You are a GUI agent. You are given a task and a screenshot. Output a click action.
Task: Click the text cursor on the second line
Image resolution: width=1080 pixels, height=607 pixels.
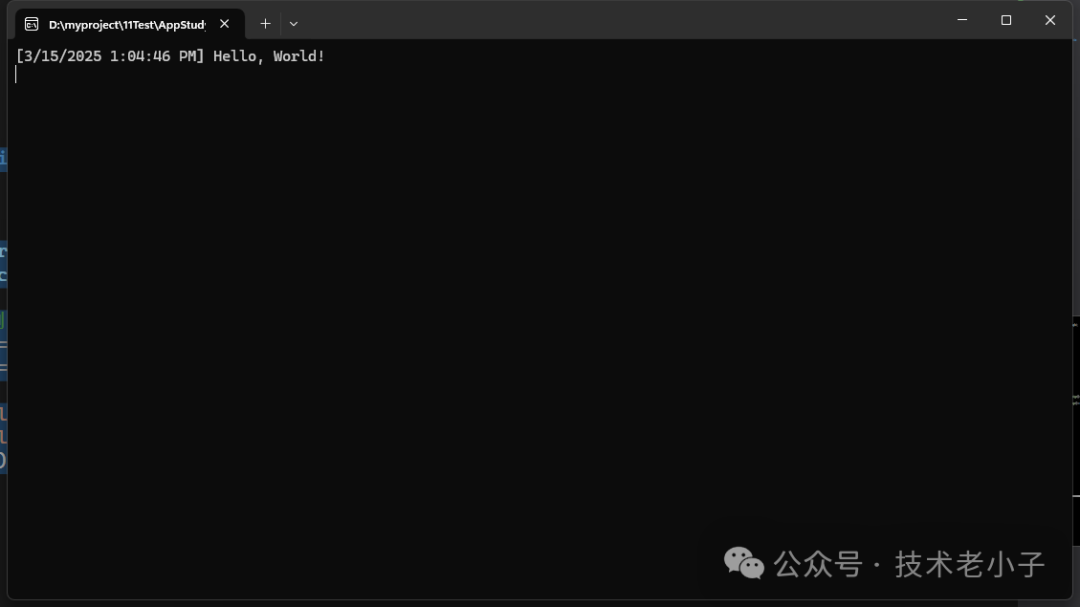(x=16, y=74)
